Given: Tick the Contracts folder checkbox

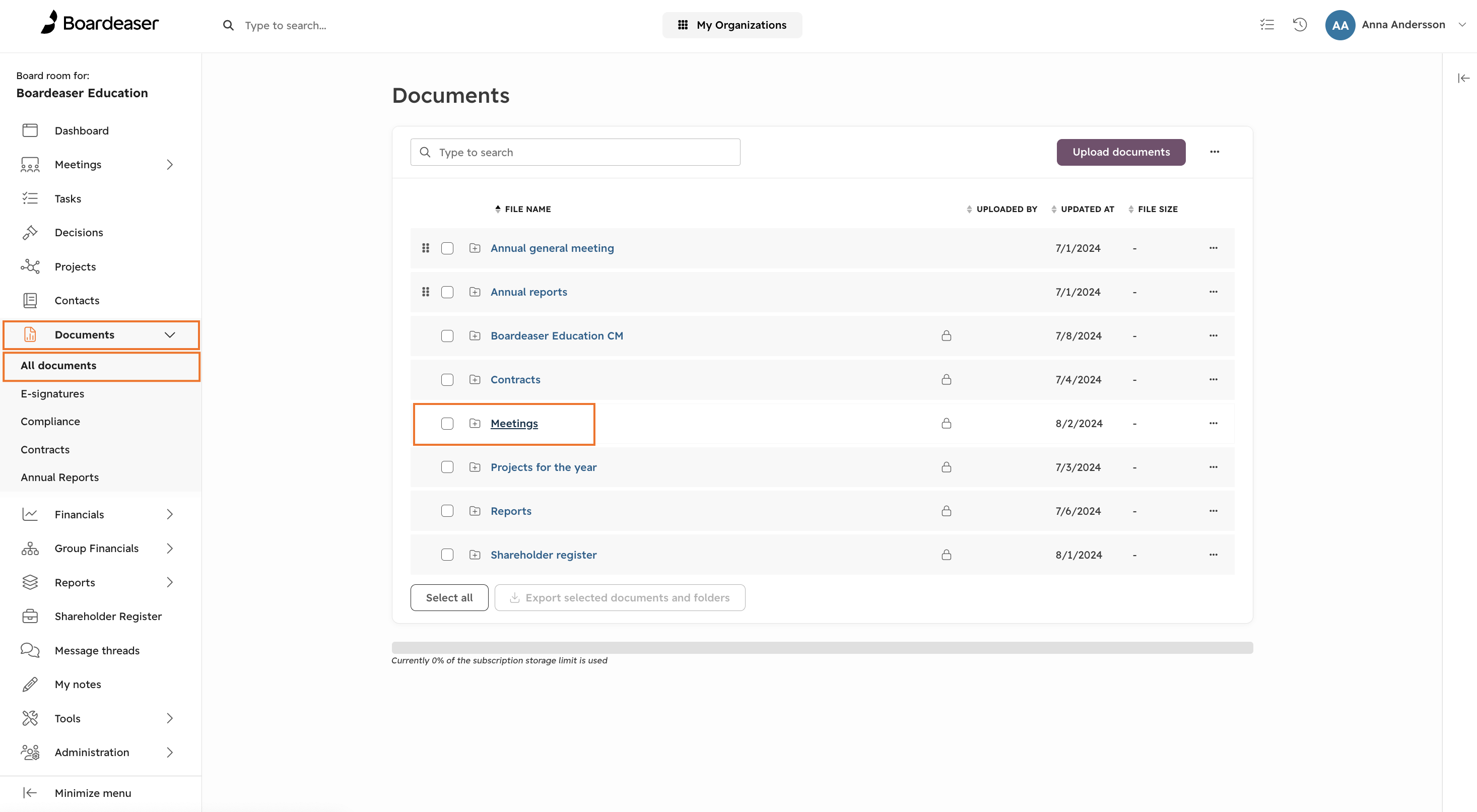Looking at the screenshot, I should tap(447, 380).
